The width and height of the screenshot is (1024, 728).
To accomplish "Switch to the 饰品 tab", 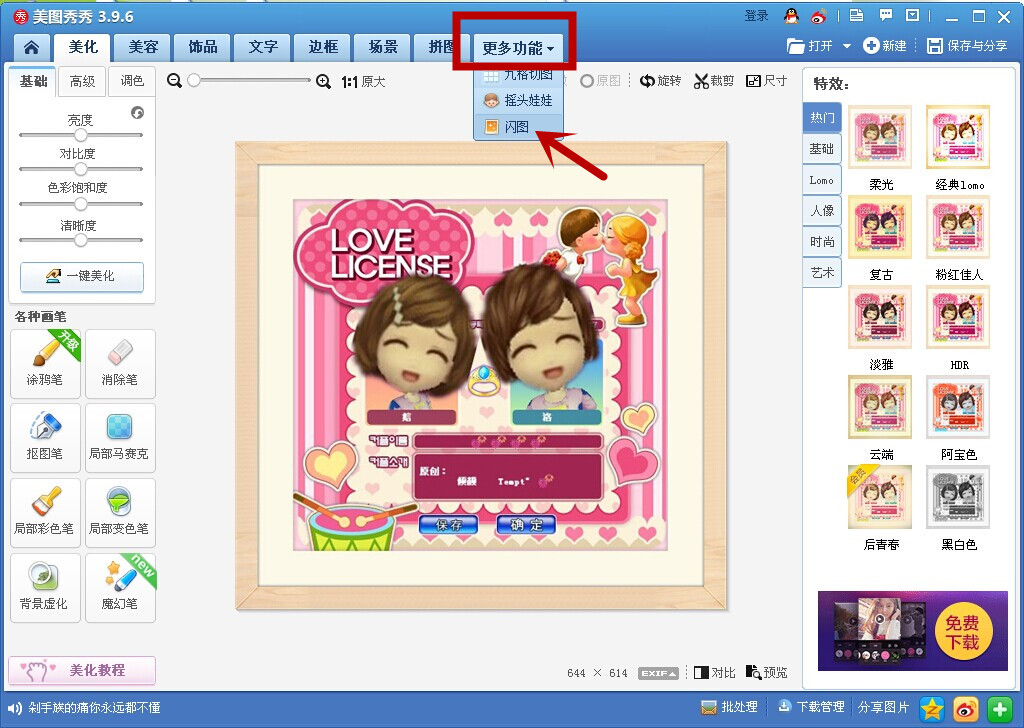I will (203, 47).
